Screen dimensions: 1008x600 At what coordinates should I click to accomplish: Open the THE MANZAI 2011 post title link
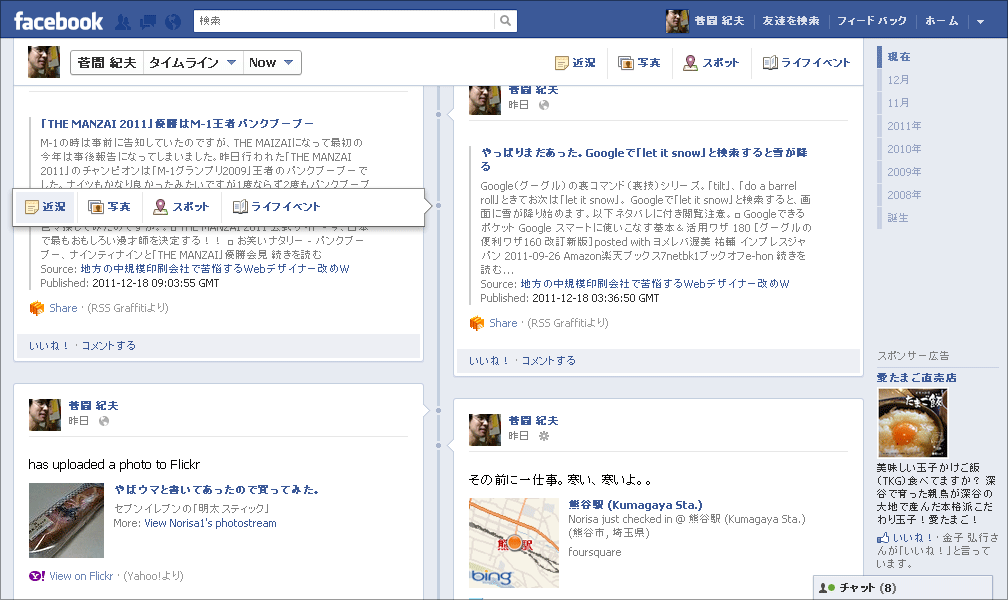click(x=177, y=123)
